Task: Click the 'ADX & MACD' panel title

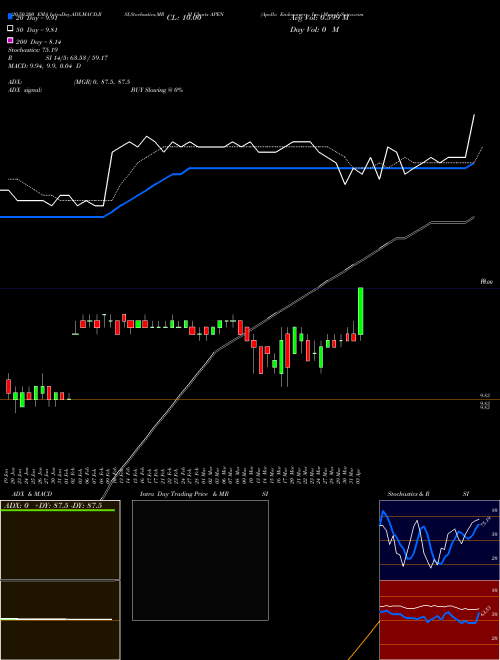Action: tap(32, 494)
